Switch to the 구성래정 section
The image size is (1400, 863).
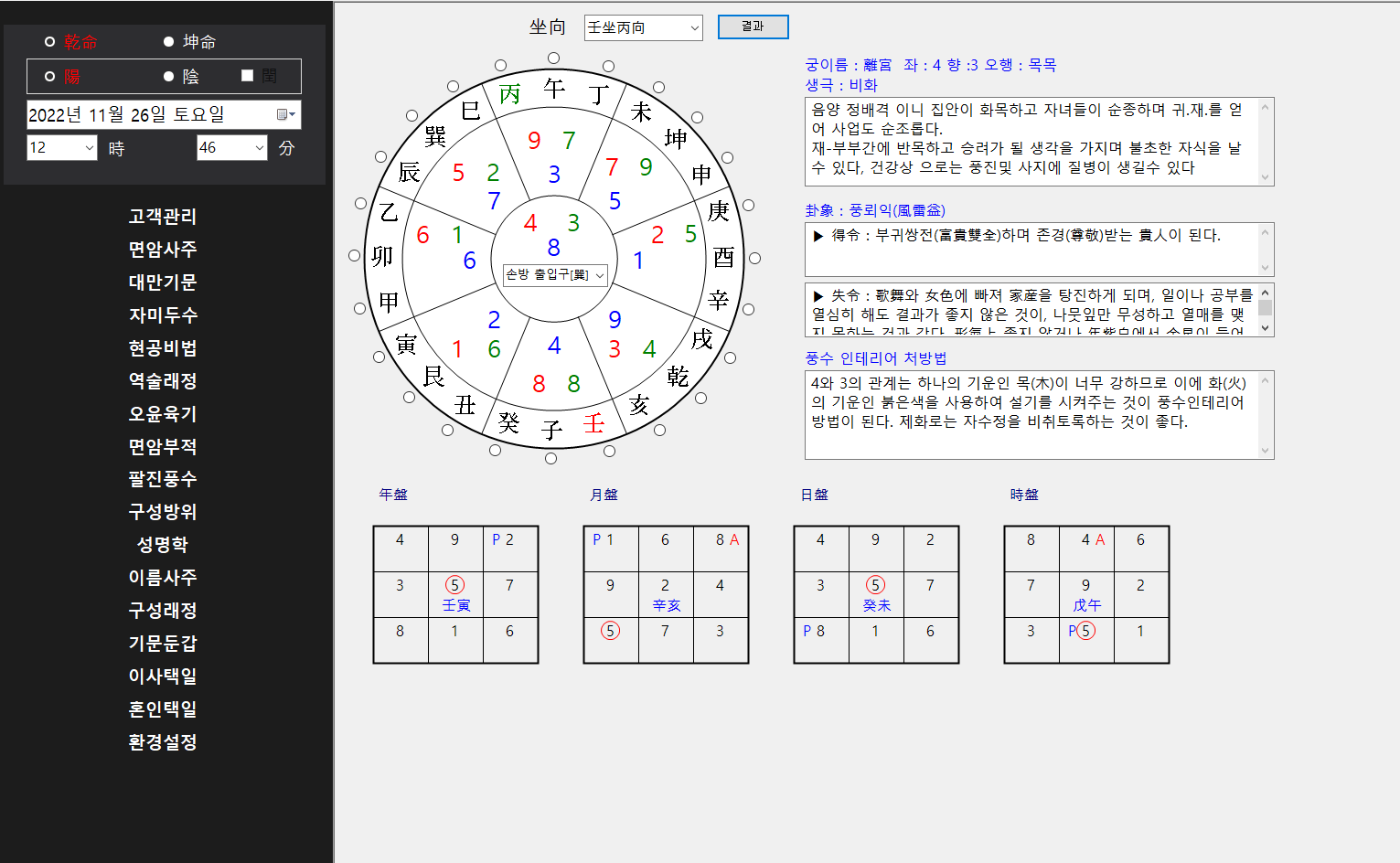click(x=163, y=611)
